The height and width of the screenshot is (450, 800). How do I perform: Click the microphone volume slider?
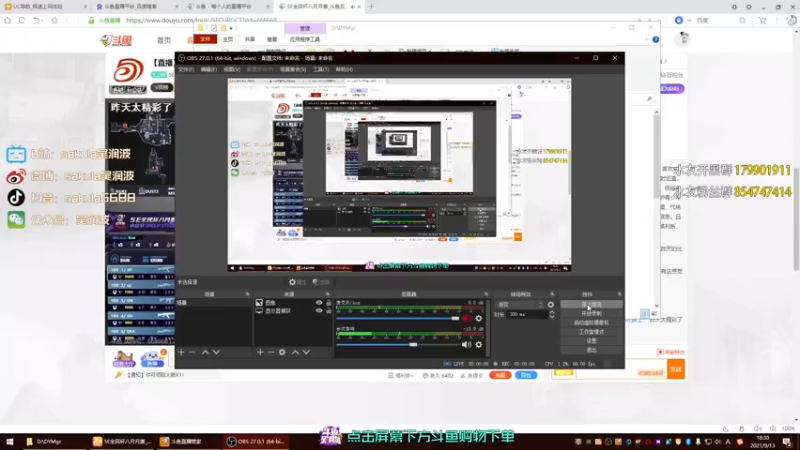pos(397,318)
